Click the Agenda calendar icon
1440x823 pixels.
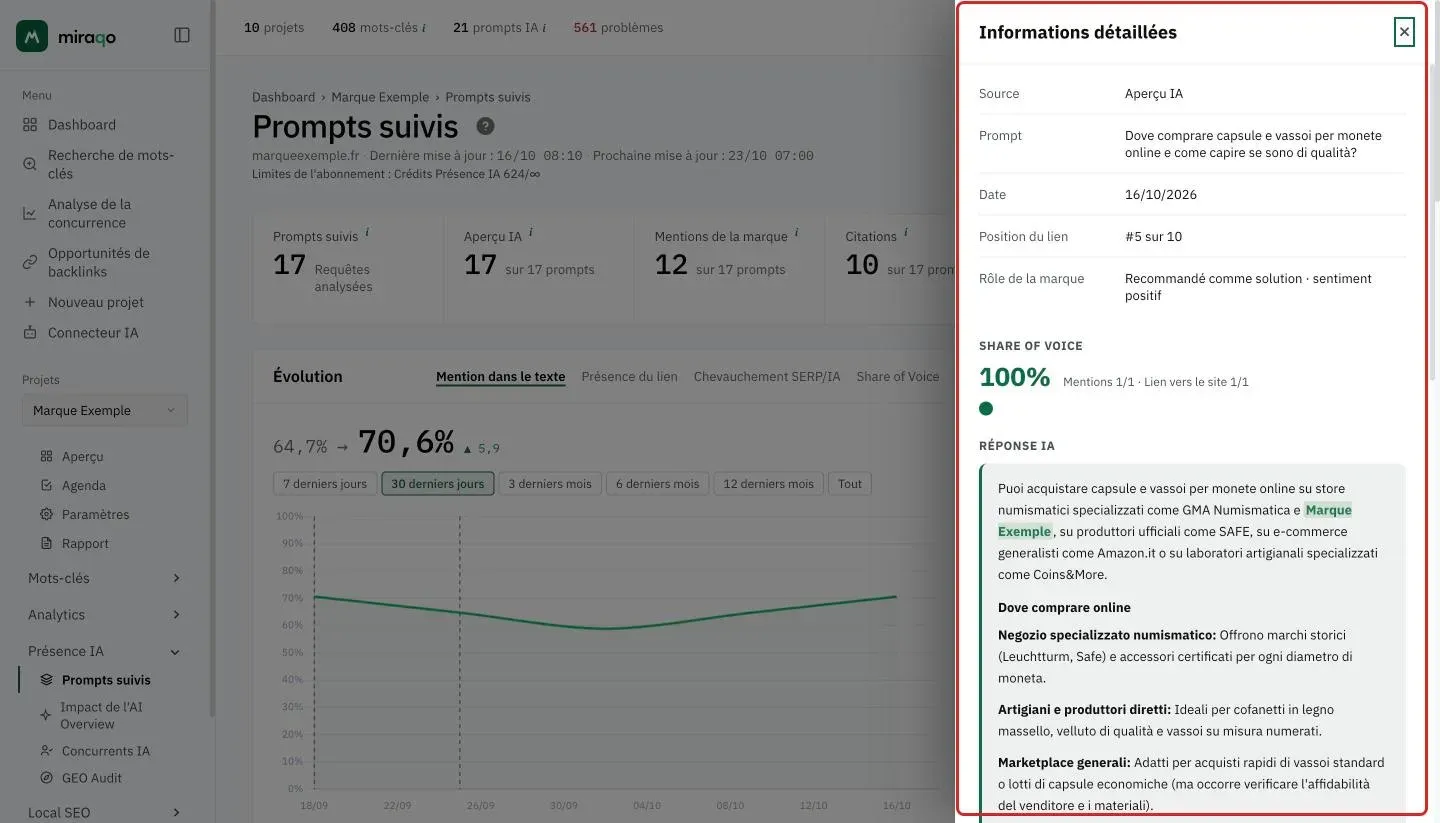pos(46,485)
